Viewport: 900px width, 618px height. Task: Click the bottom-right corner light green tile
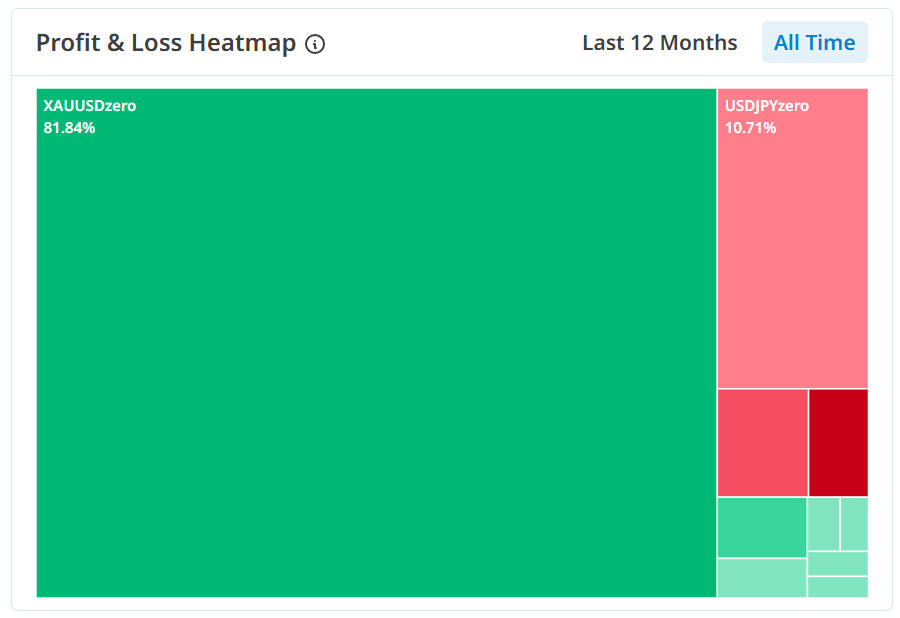point(838,587)
